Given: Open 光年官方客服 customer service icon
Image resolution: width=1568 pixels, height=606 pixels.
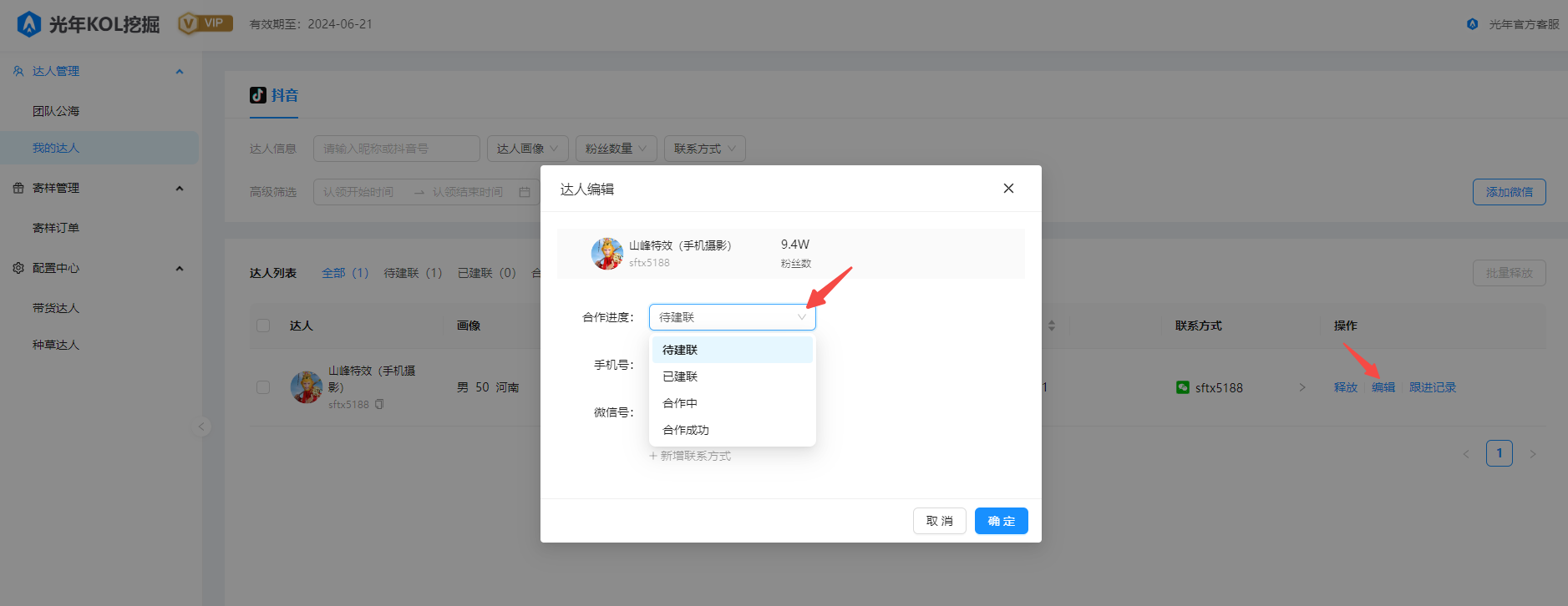Looking at the screenshot, I should 1472,24.
